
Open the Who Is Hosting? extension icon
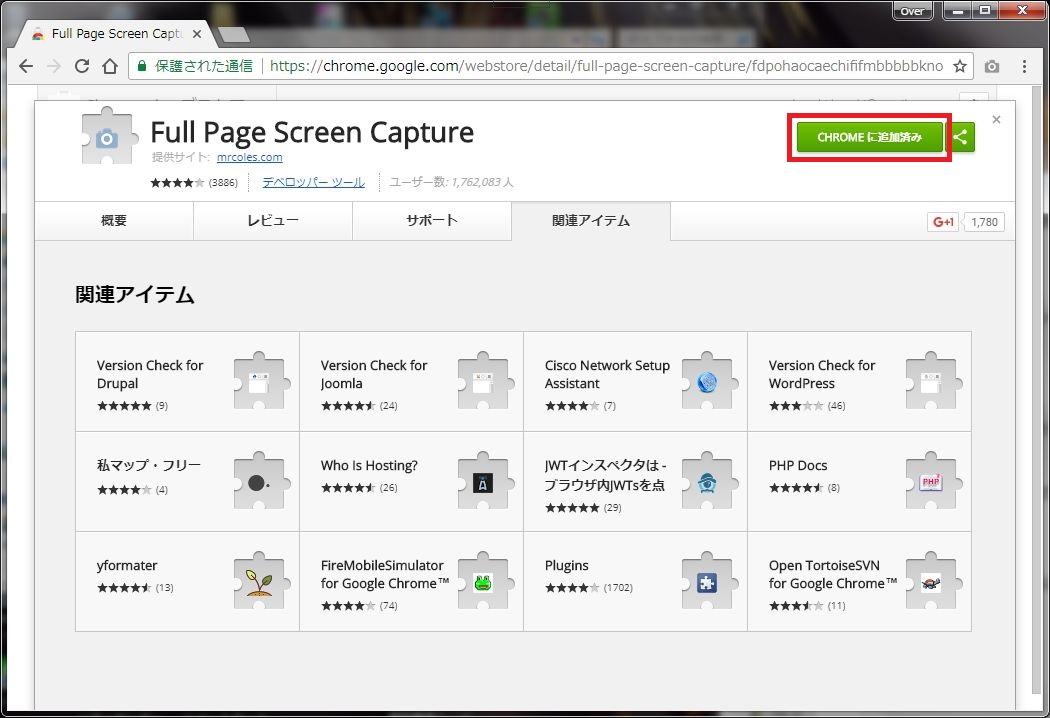coord(485,480)
